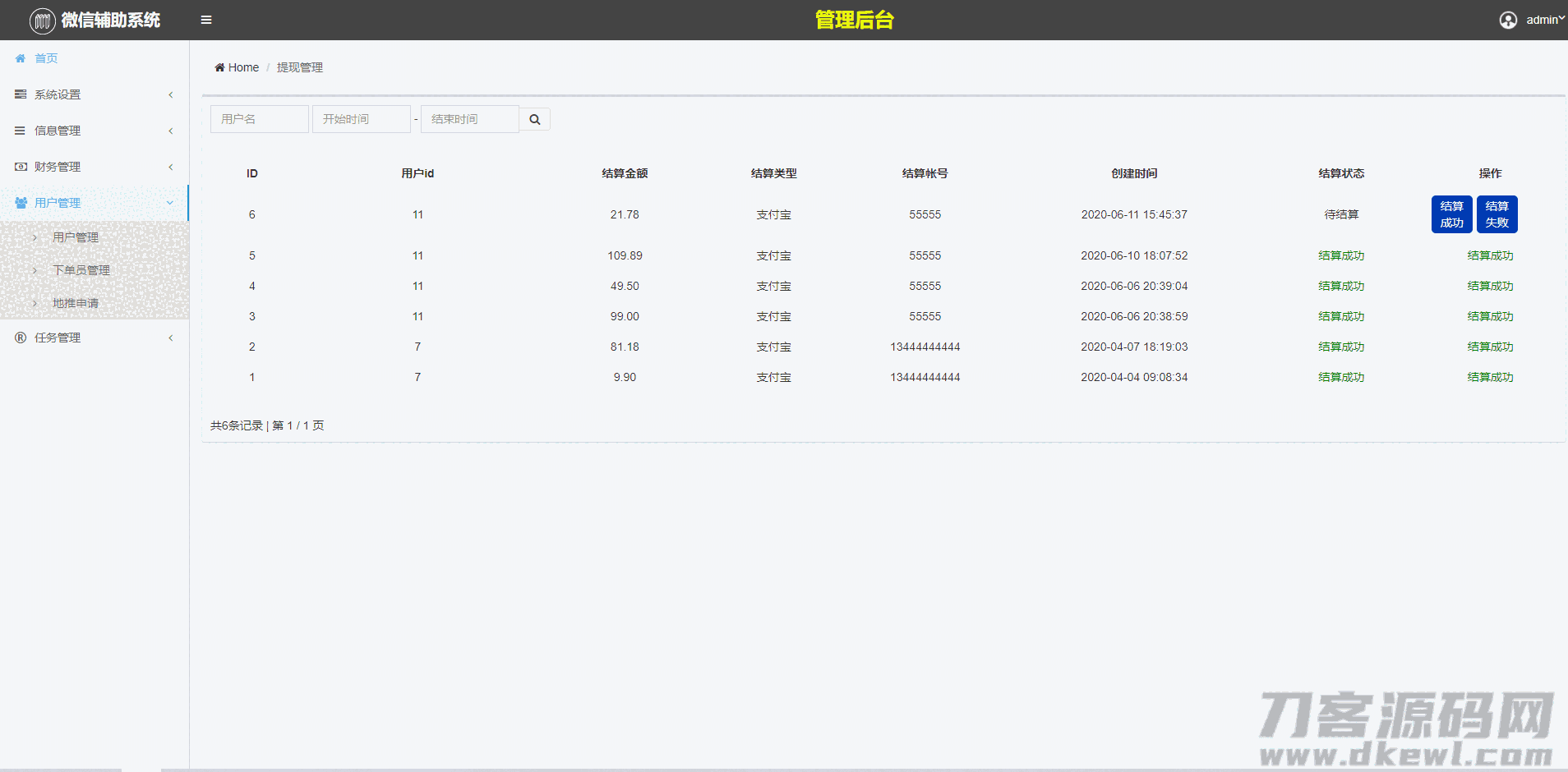Image resolution: width=1568 pixels, height=772 pixels.
Task: Collapse the 用户管理 parent menu
Action: [170, 203]
